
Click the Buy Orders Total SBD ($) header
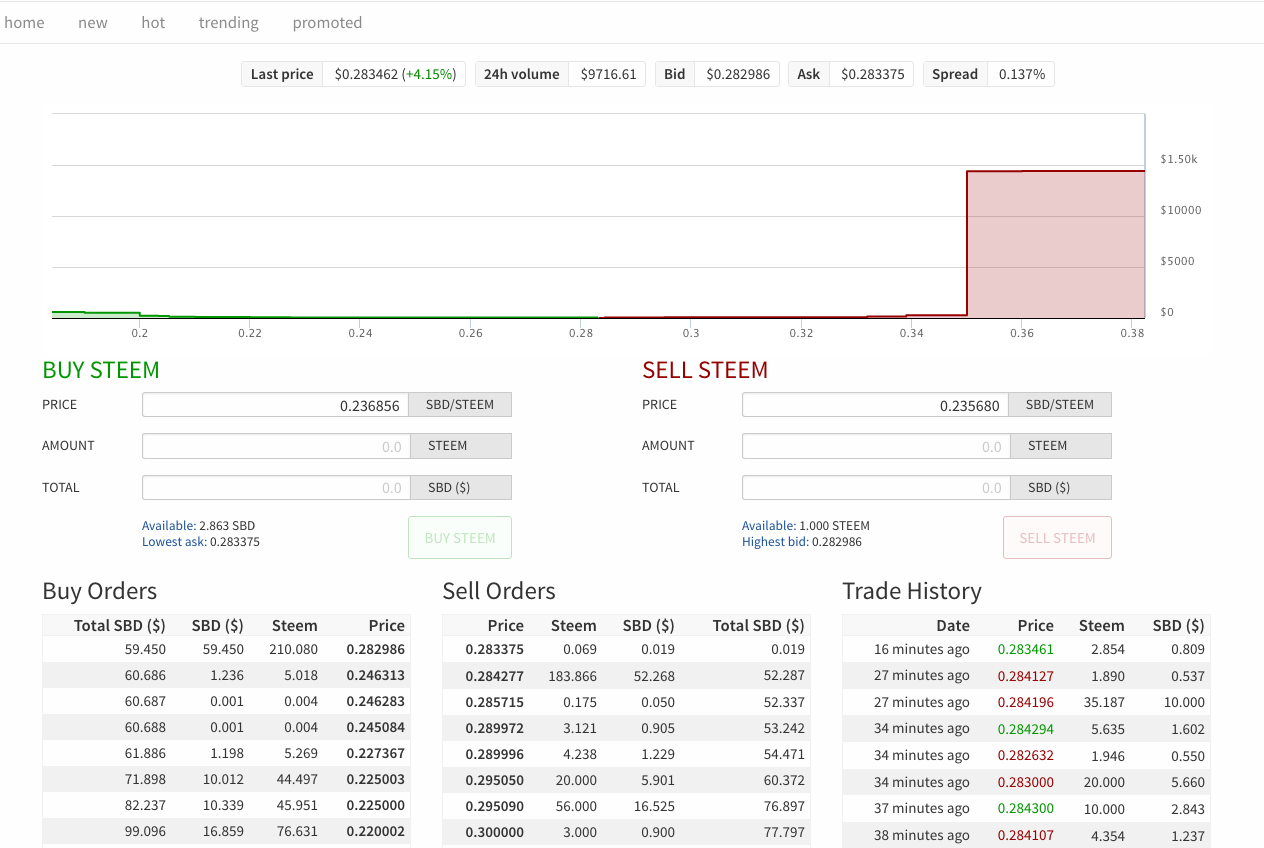pos(120,625)
